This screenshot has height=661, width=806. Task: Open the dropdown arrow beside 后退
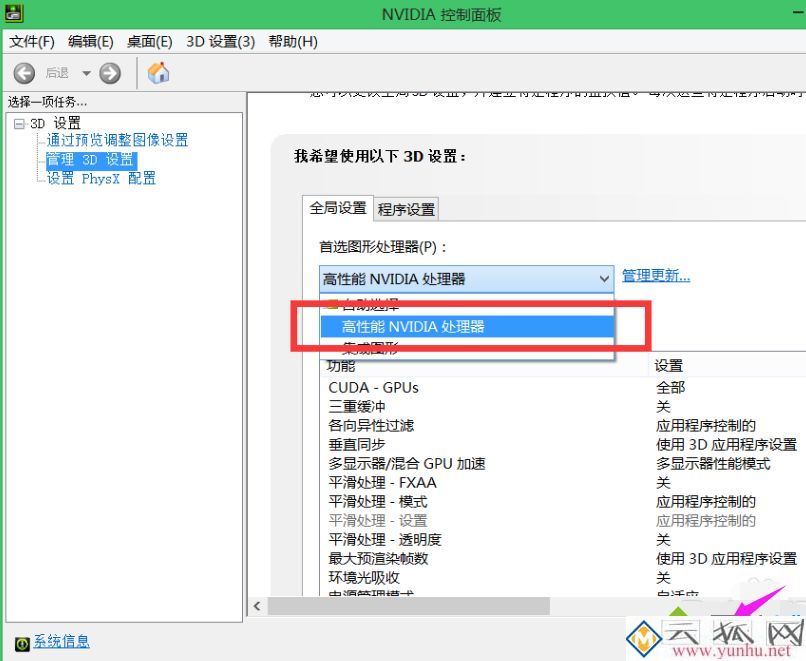(x=86, y=72)
